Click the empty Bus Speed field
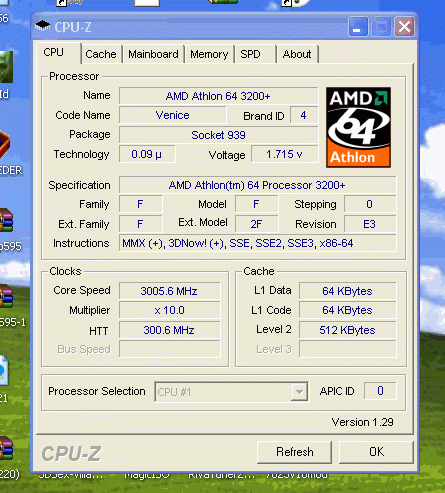The image size is (445, 493). 169,349
